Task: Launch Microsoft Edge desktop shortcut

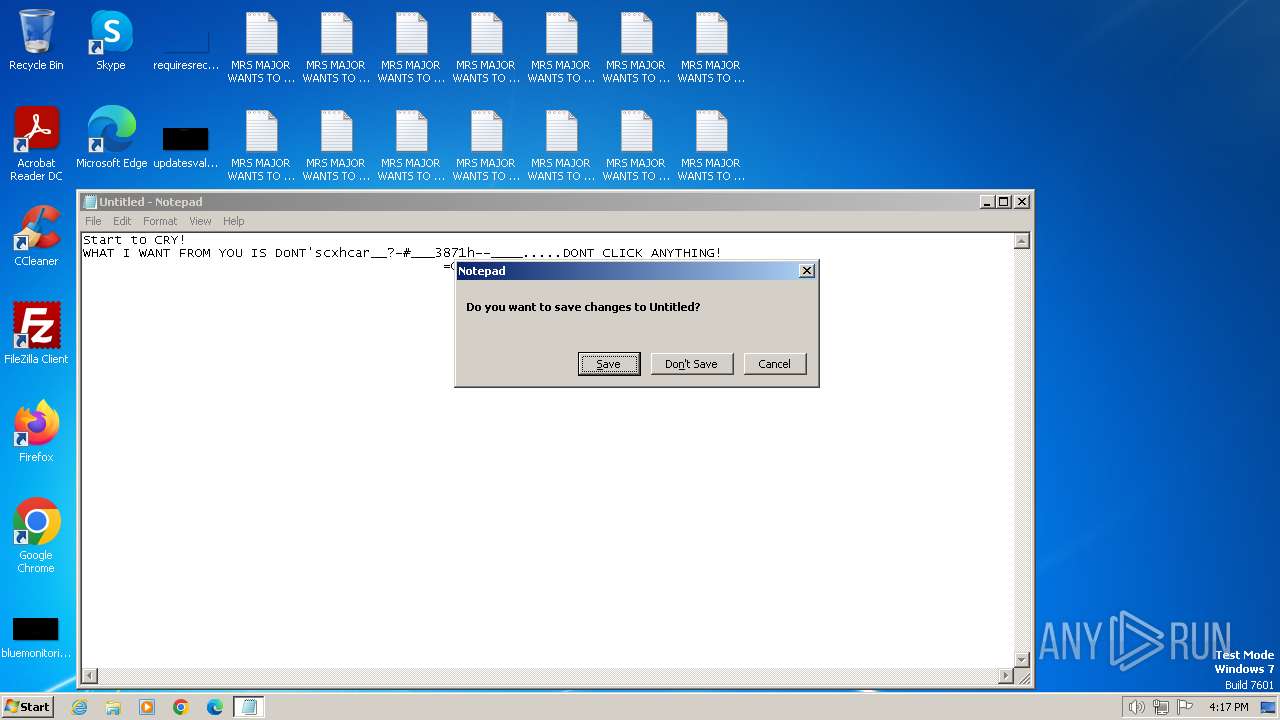Action: click(x=111, y=138)
